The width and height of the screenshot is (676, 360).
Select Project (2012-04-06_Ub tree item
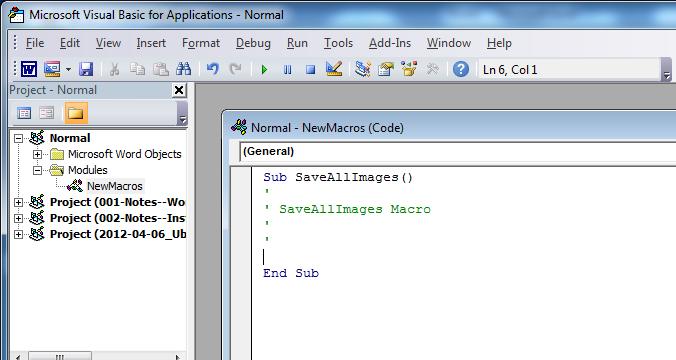[117, 234]
